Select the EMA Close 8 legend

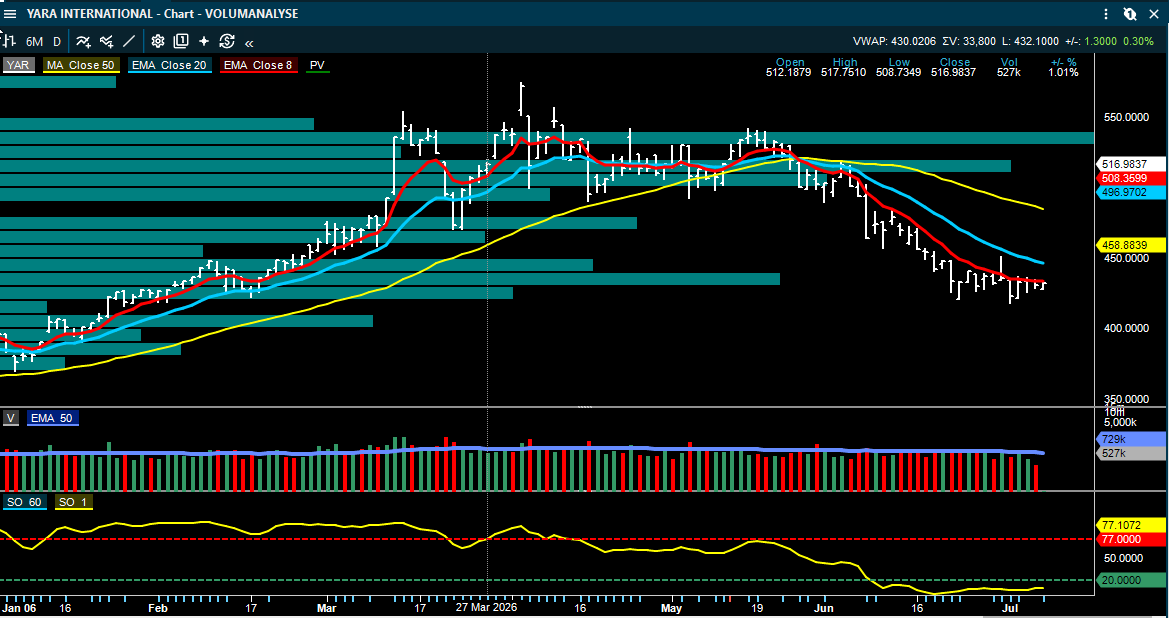(x=258, y=65)
